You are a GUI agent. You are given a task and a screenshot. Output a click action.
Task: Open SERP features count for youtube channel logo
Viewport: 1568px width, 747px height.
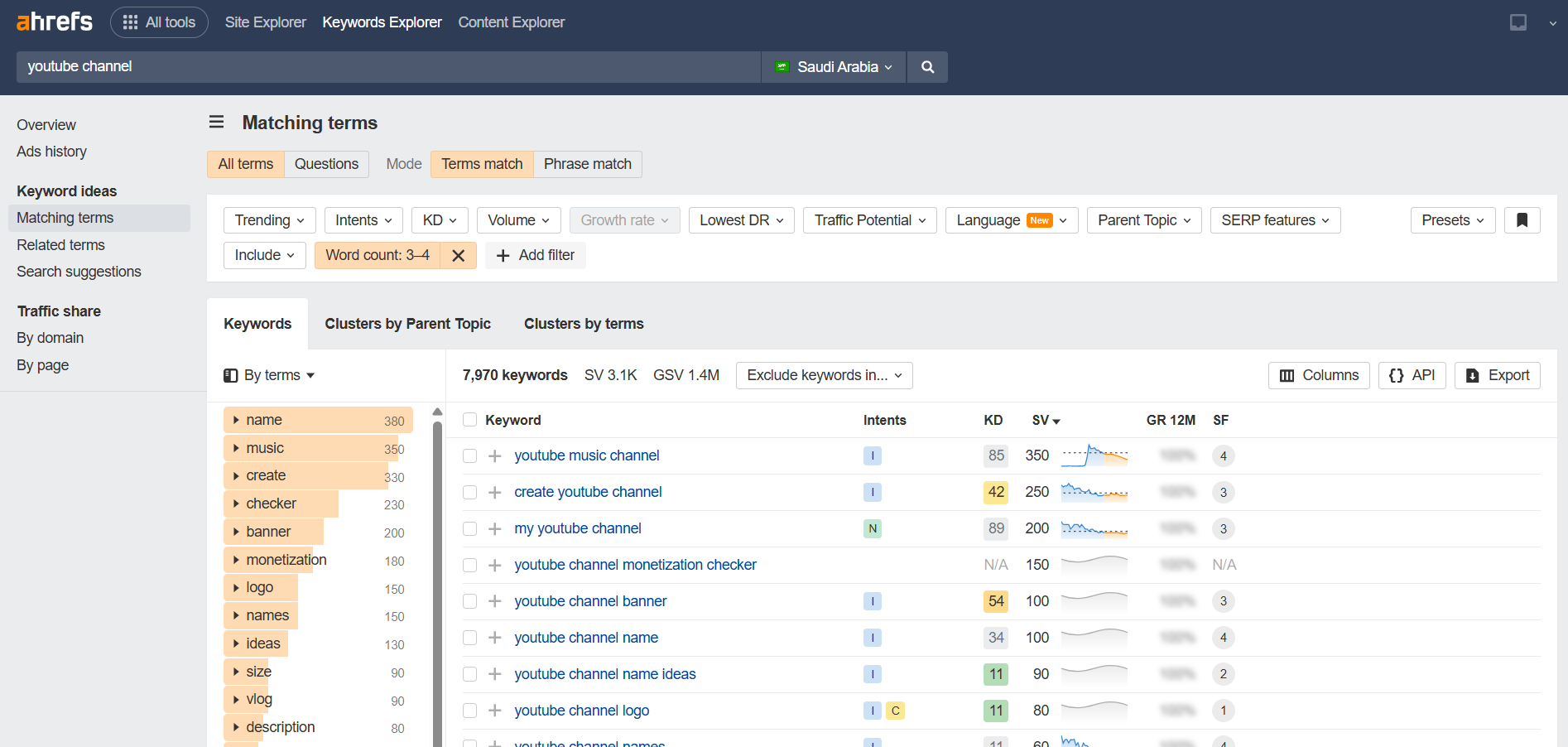tap(1223, 711)
